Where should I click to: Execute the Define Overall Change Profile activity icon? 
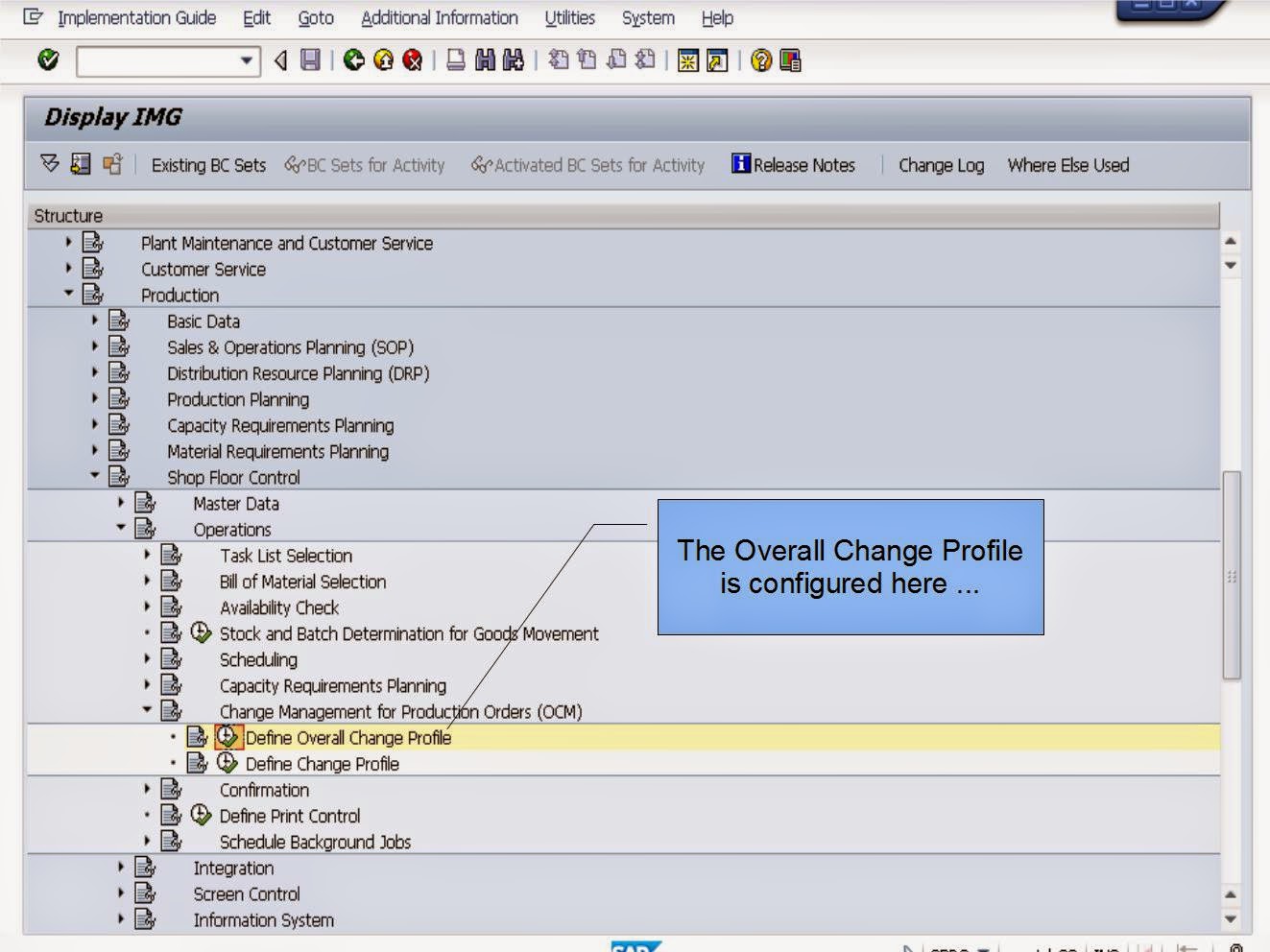(x=227, y=738)
